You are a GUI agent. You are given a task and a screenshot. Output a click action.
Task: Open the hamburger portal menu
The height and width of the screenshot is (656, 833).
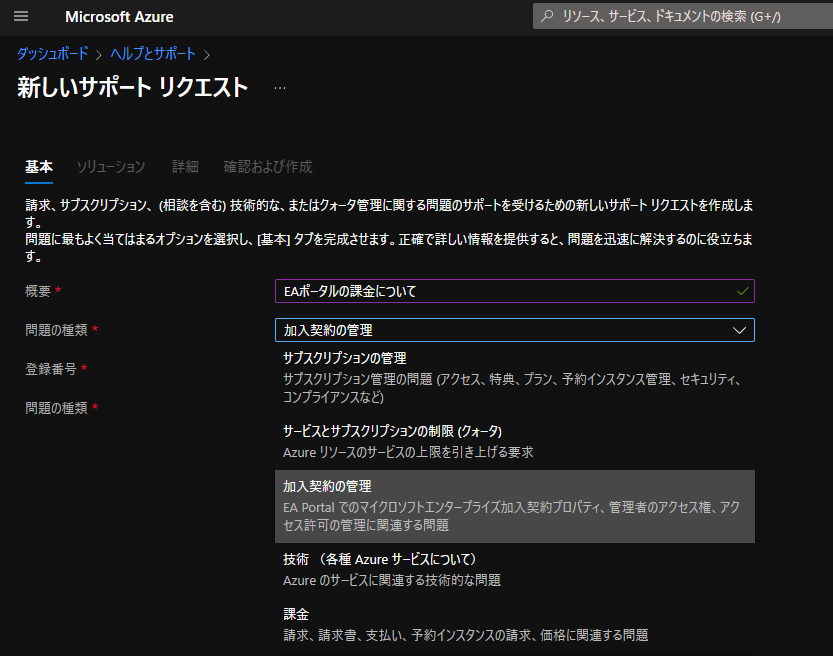pyautogui.click(x=21, y=16)
